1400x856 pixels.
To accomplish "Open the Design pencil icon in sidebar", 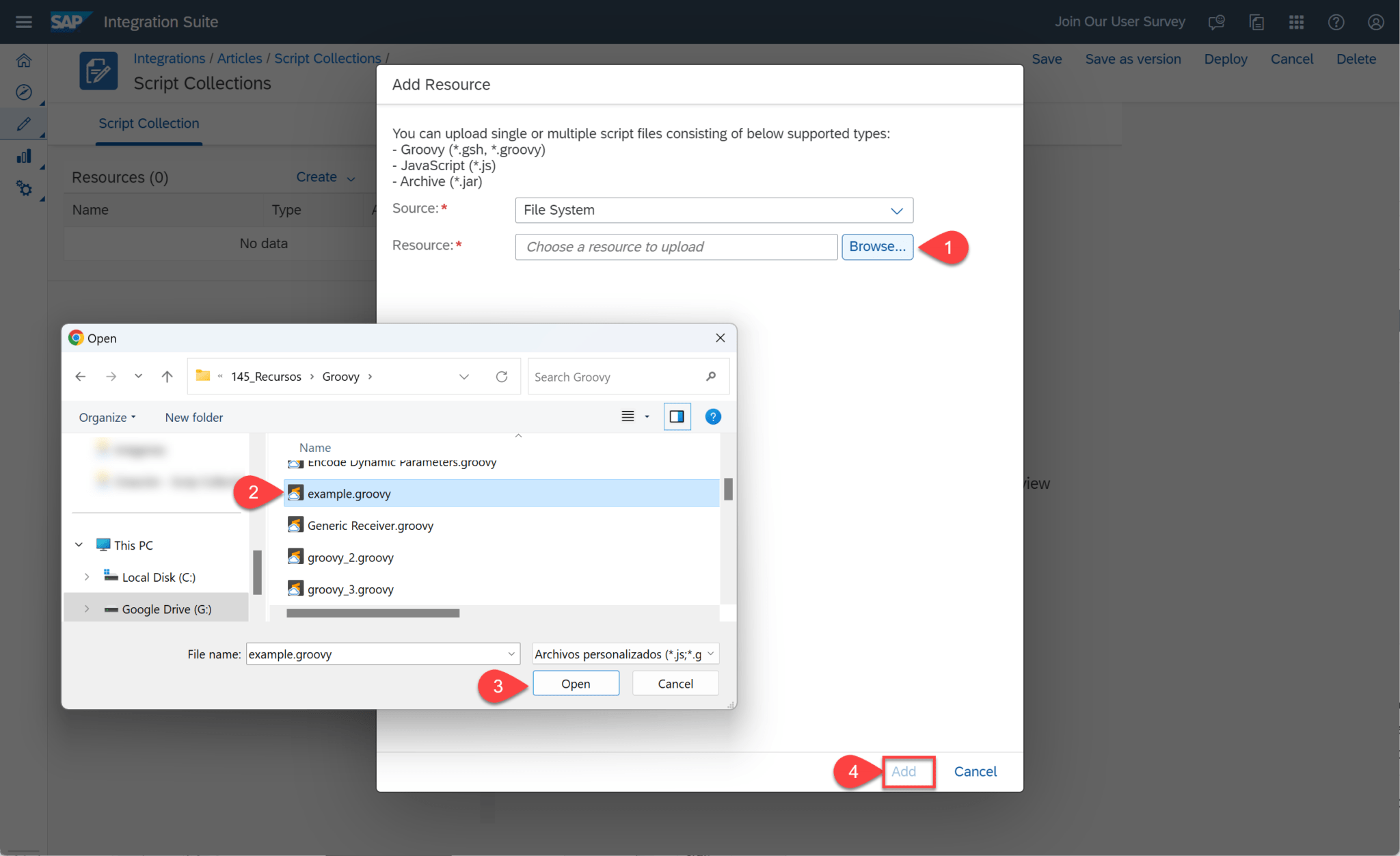I will coord(24,124).
